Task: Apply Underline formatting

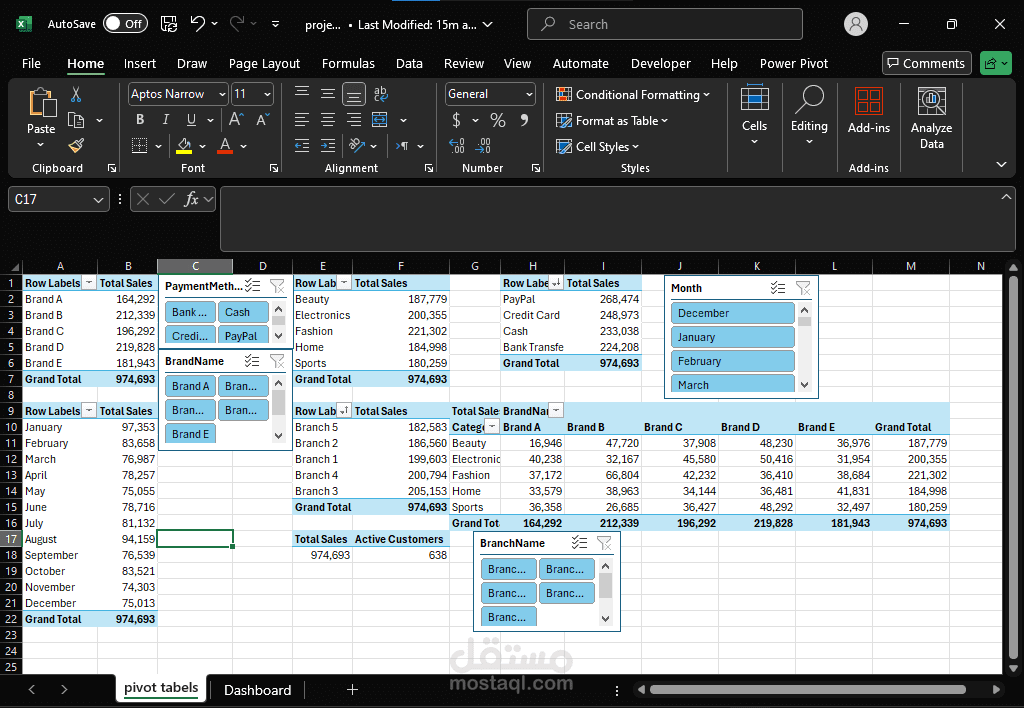Action: pyautogui.click(x=191, y=120)
